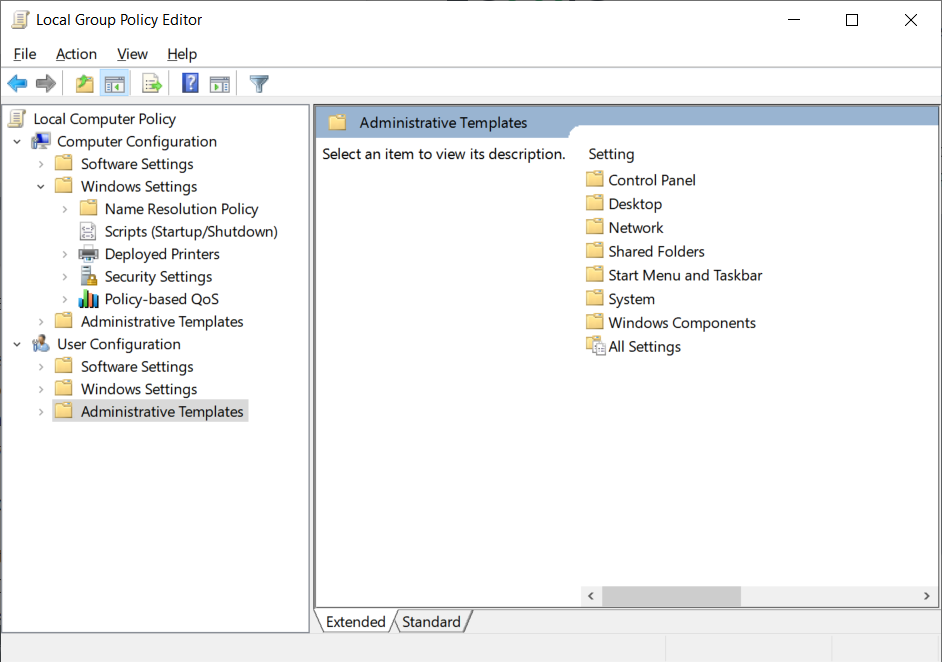Image resolution: width=942 pixels, height=662 pixels.
Task: Expand the Security Settings node
Action: point(65,277)
